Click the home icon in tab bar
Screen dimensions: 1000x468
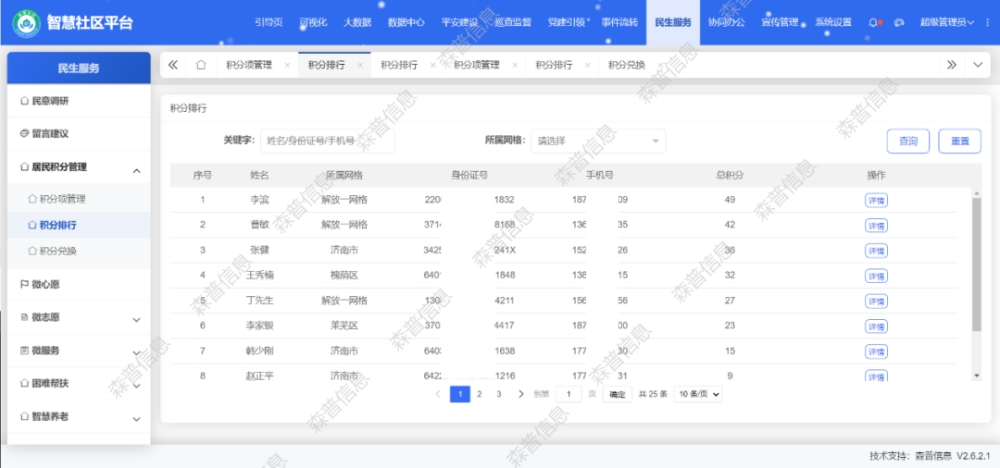201,65
